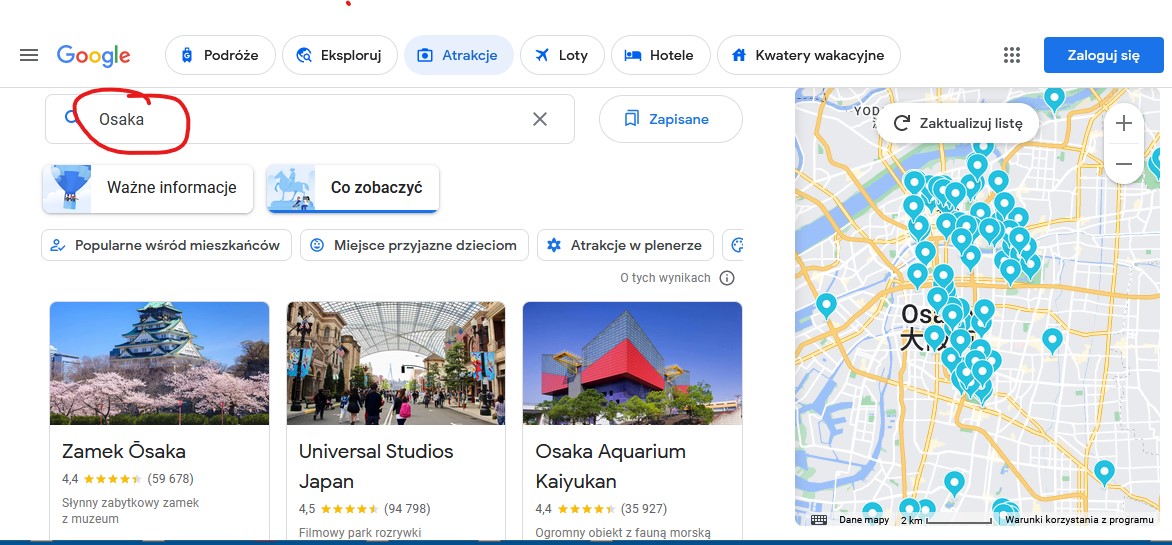Zoom out the map with minus
Viewport: 1172px width, 545px height.
pyautogui.click(x=1123, y=164)
